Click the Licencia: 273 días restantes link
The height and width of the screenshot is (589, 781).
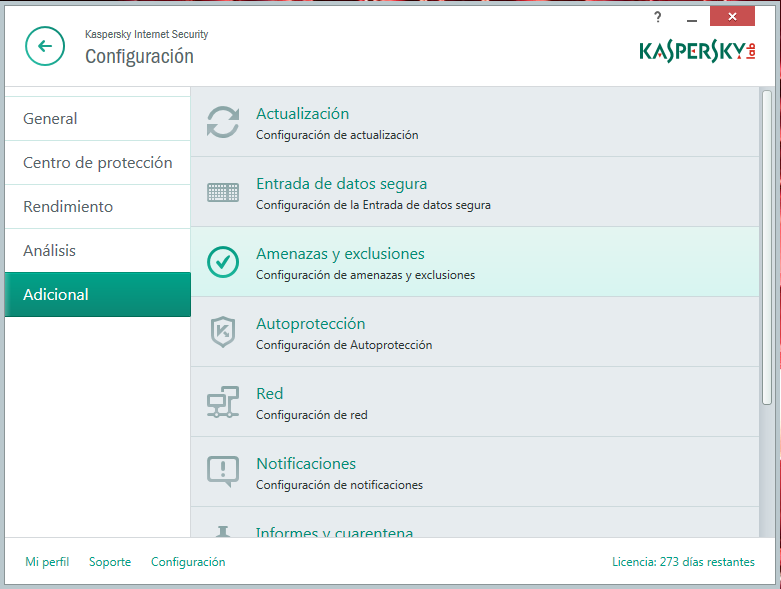683,562
